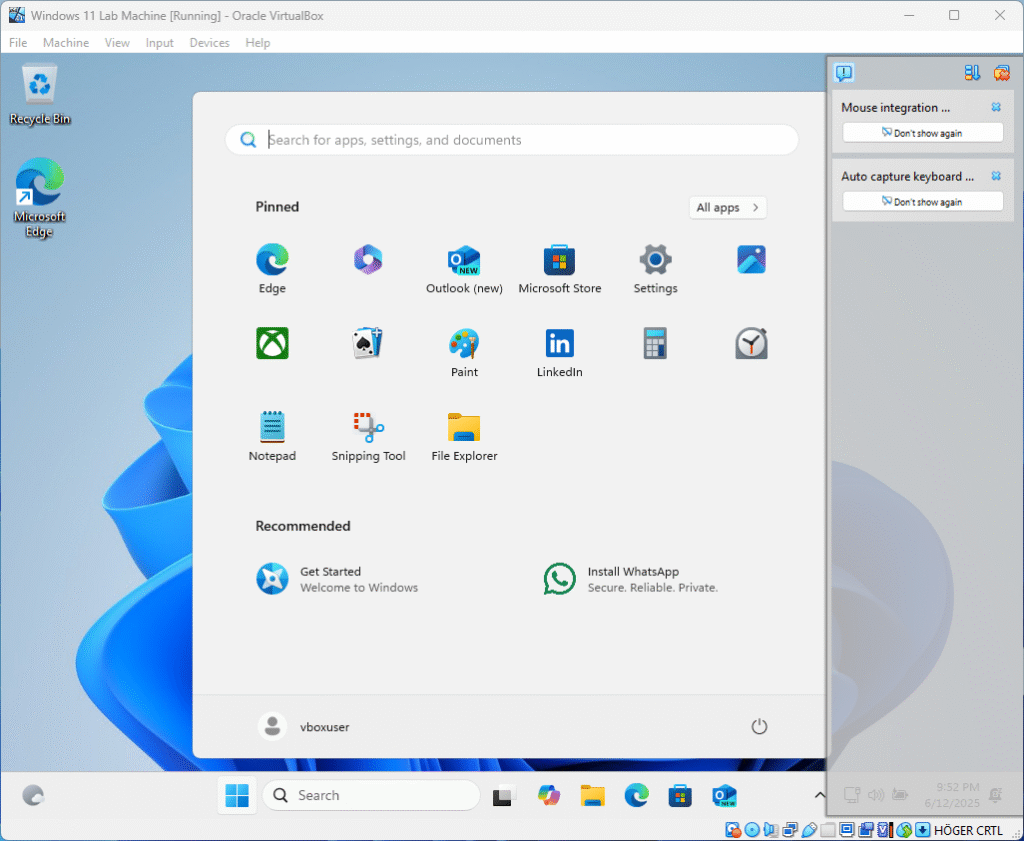Expand the All apps list
The image size is (1024, 841).
point(728,207)
